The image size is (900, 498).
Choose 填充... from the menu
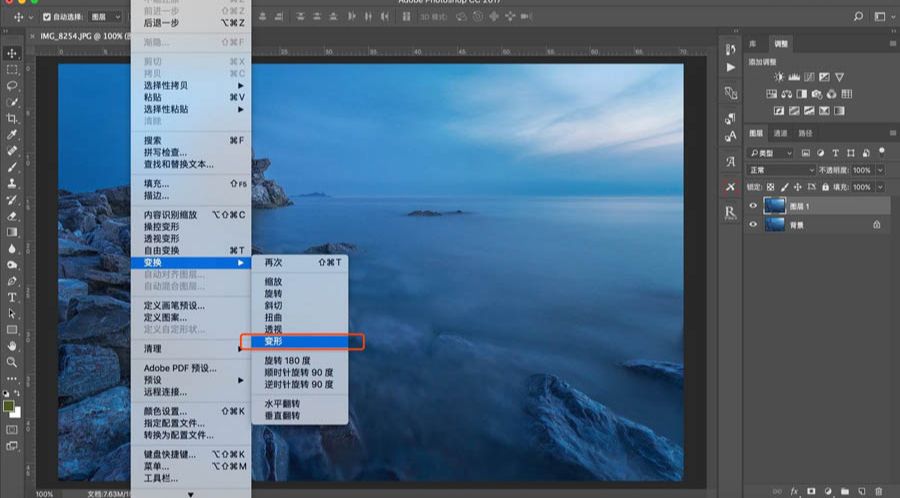(x=191, y=184)
